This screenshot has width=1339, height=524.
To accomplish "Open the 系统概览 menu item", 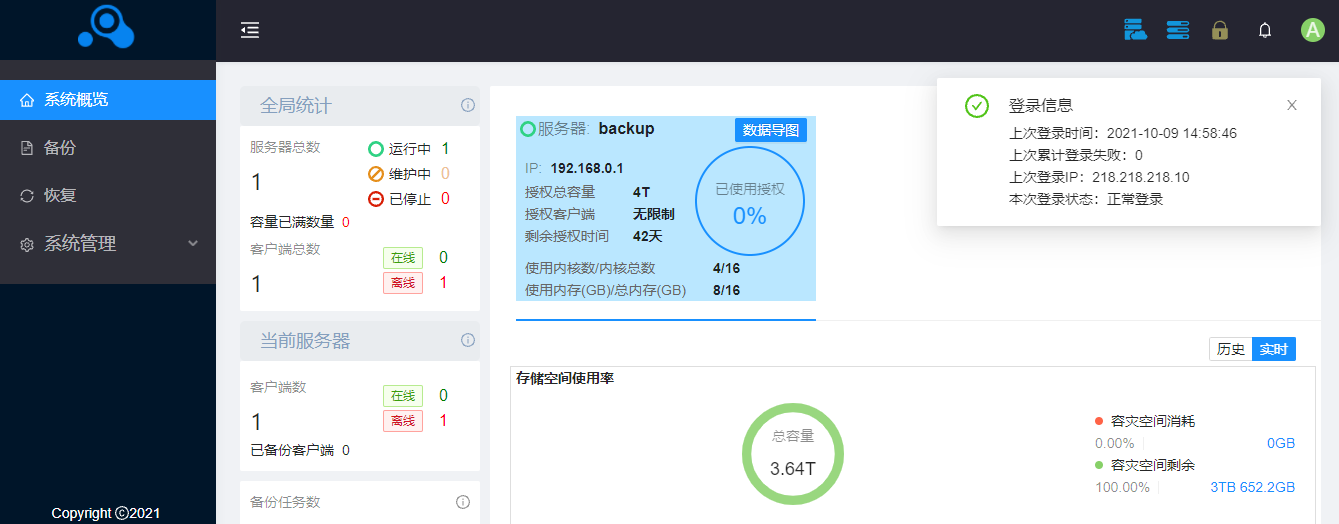I will [x=108, y=100].
